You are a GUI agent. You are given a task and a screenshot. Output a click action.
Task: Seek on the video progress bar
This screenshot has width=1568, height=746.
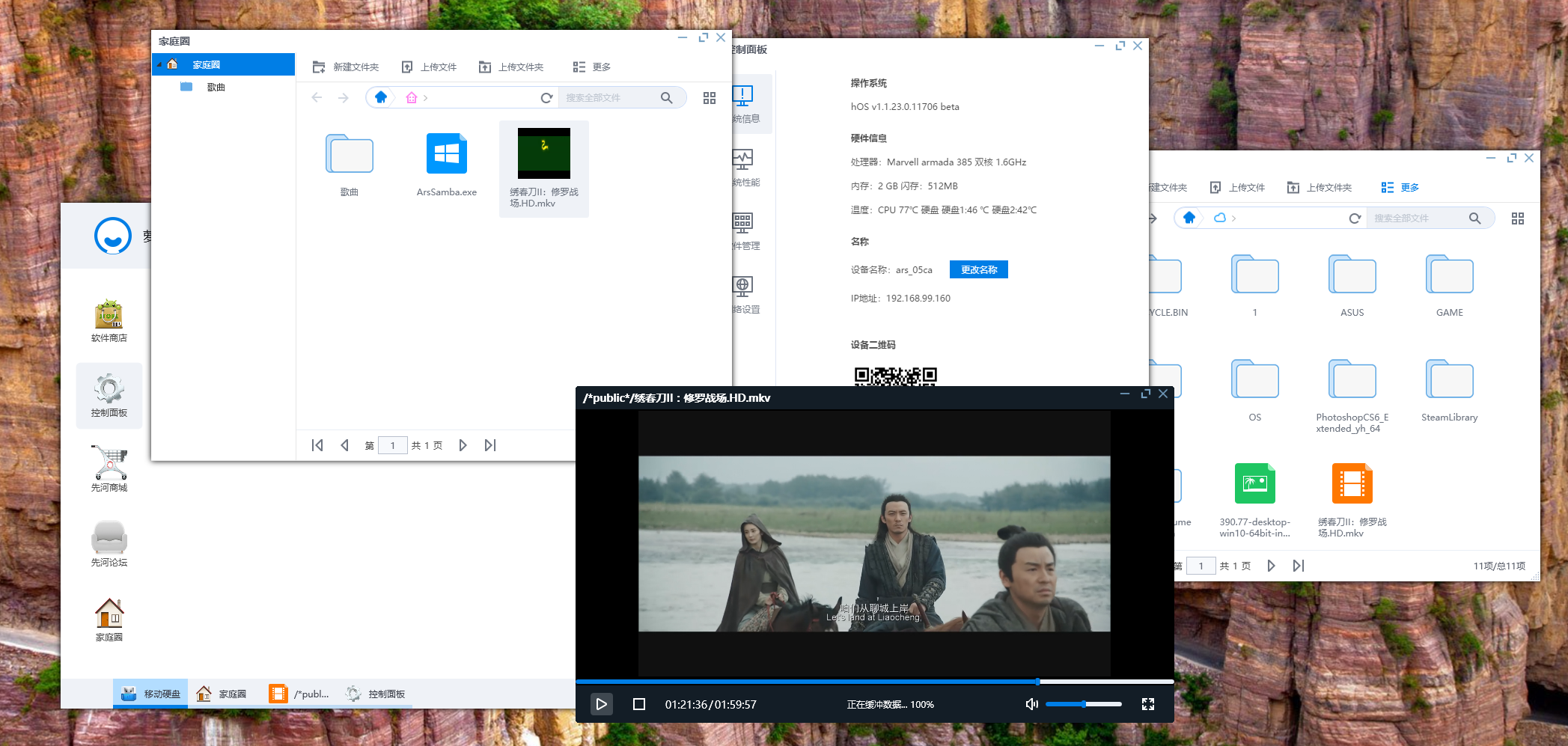pyautogui.click(x=874, y=682)
